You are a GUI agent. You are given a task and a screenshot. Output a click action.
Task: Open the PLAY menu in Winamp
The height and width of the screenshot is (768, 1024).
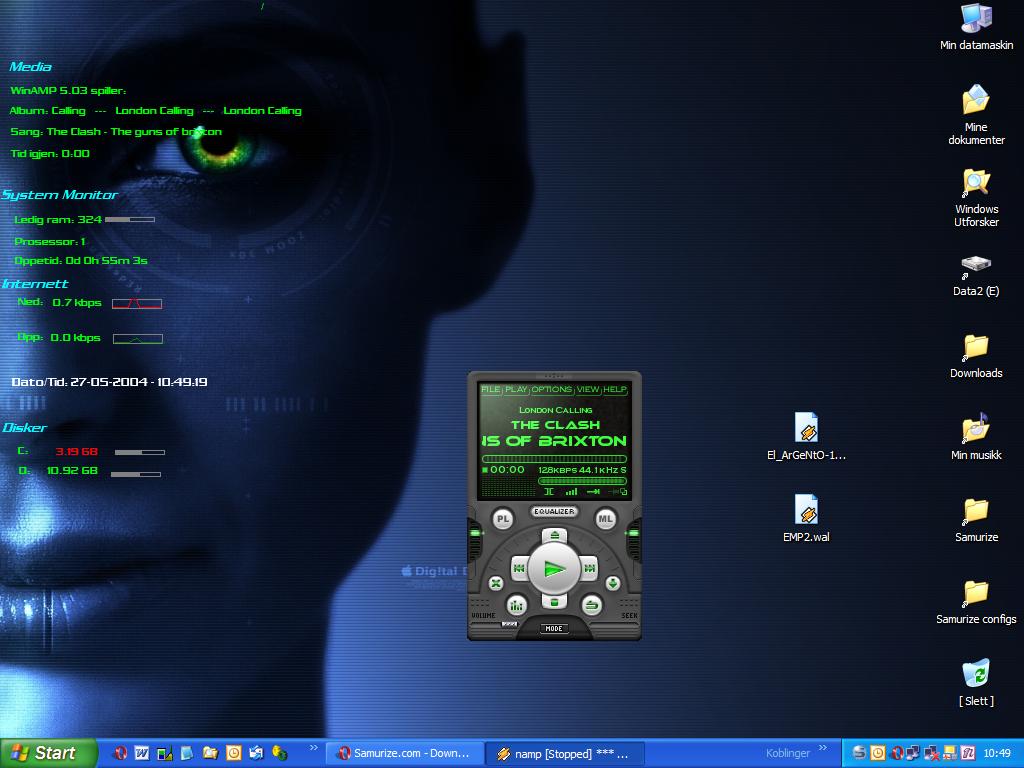click(515, 389)
